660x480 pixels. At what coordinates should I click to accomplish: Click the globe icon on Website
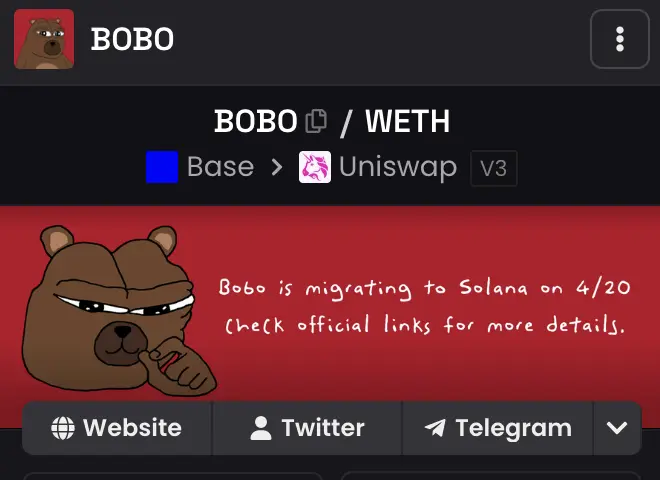pos(63,428)
